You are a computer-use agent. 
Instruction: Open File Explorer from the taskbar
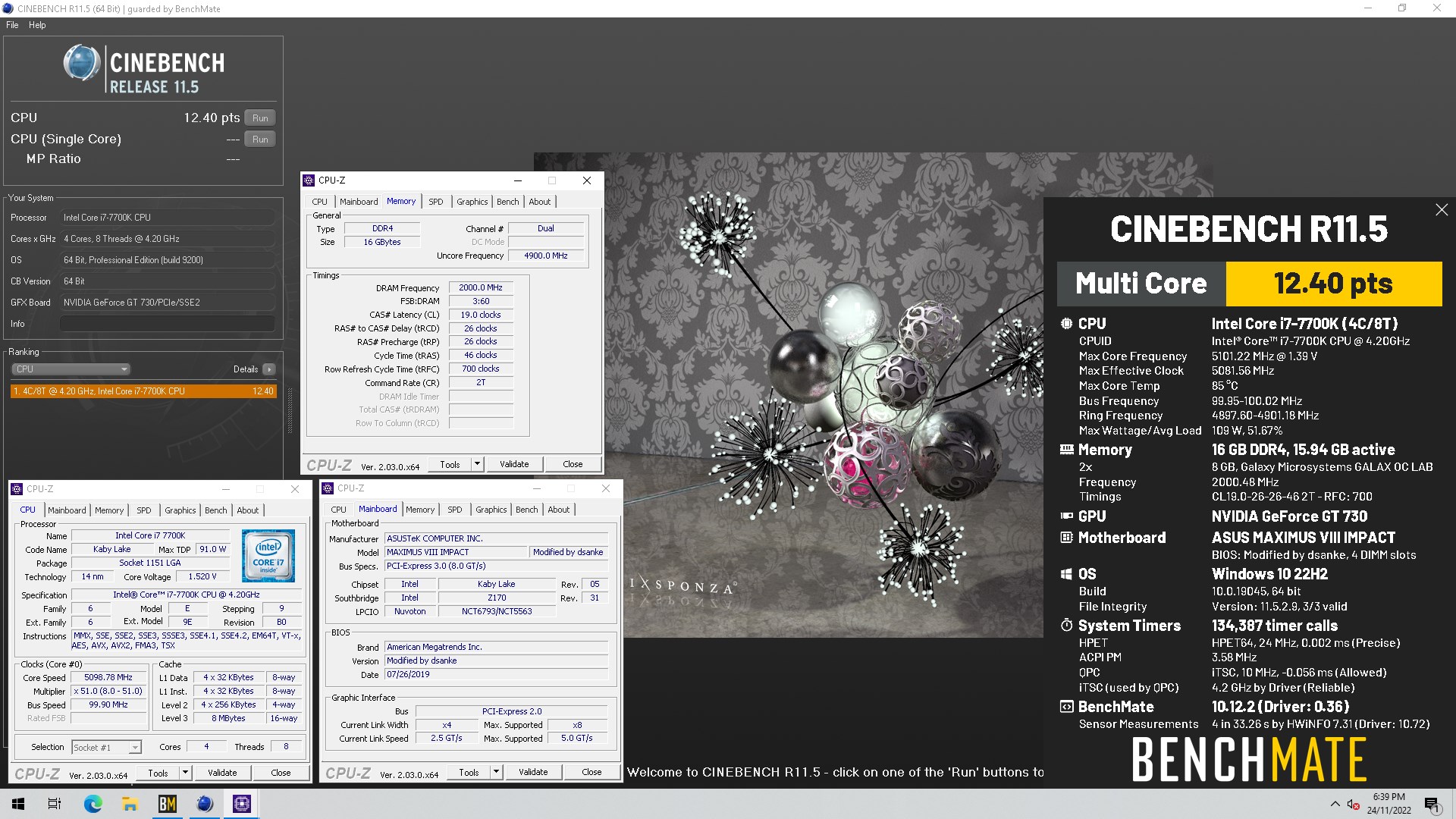tap(130, 804)
